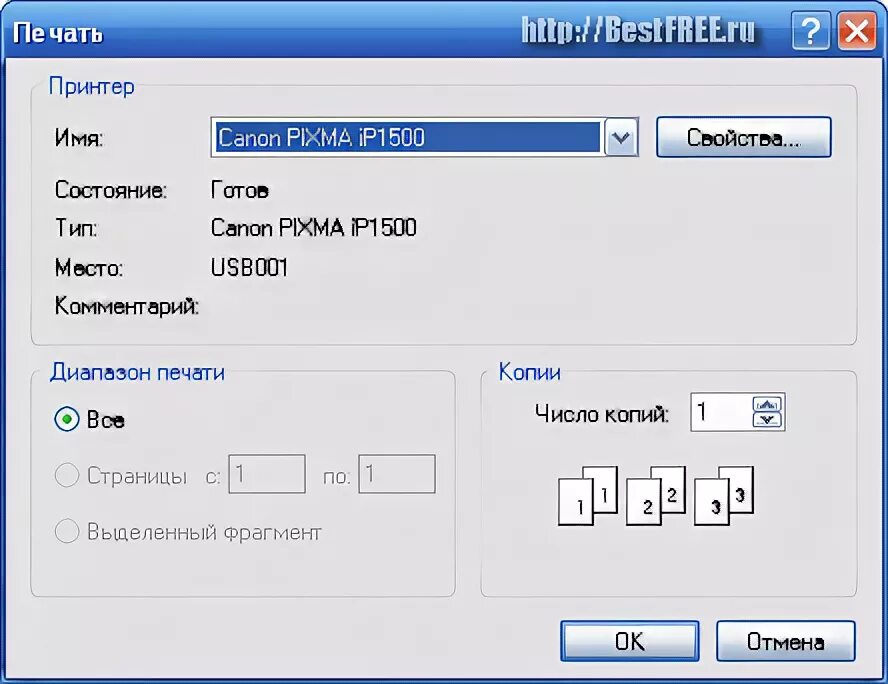Decrease number of copies with down arrow
The width and height of the screenshot is (888, 684).
coord(767,420)
